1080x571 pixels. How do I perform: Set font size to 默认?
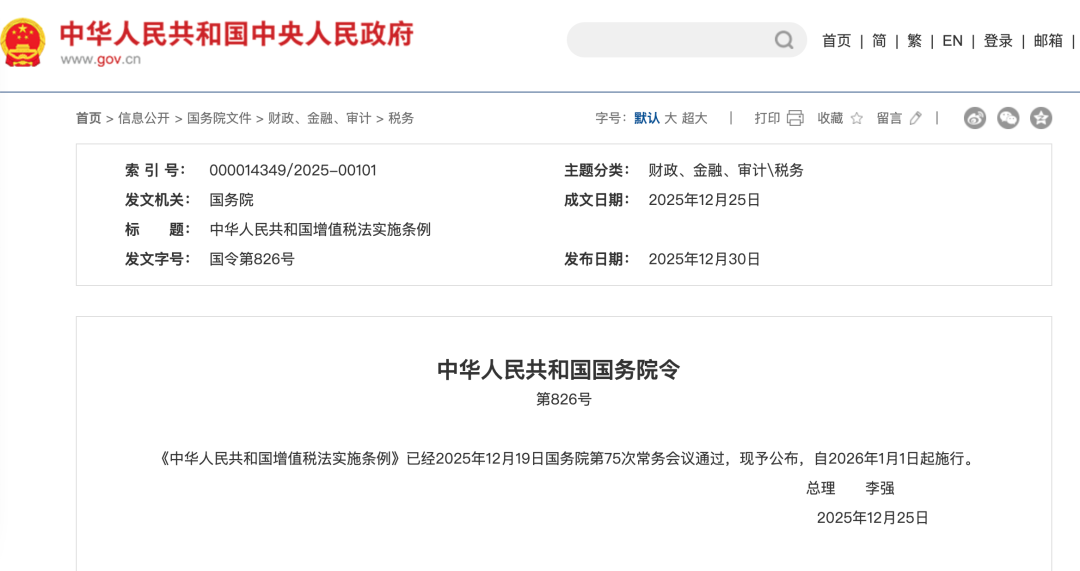coord(646,118)
